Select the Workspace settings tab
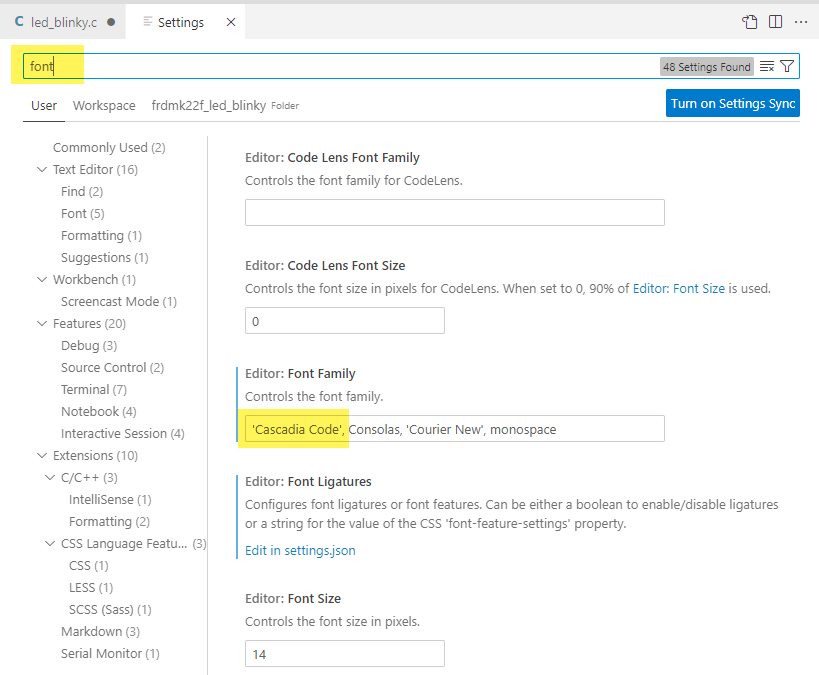Image resolution: width=819 pixels, height=675 pixels. (x=104, y=106)
